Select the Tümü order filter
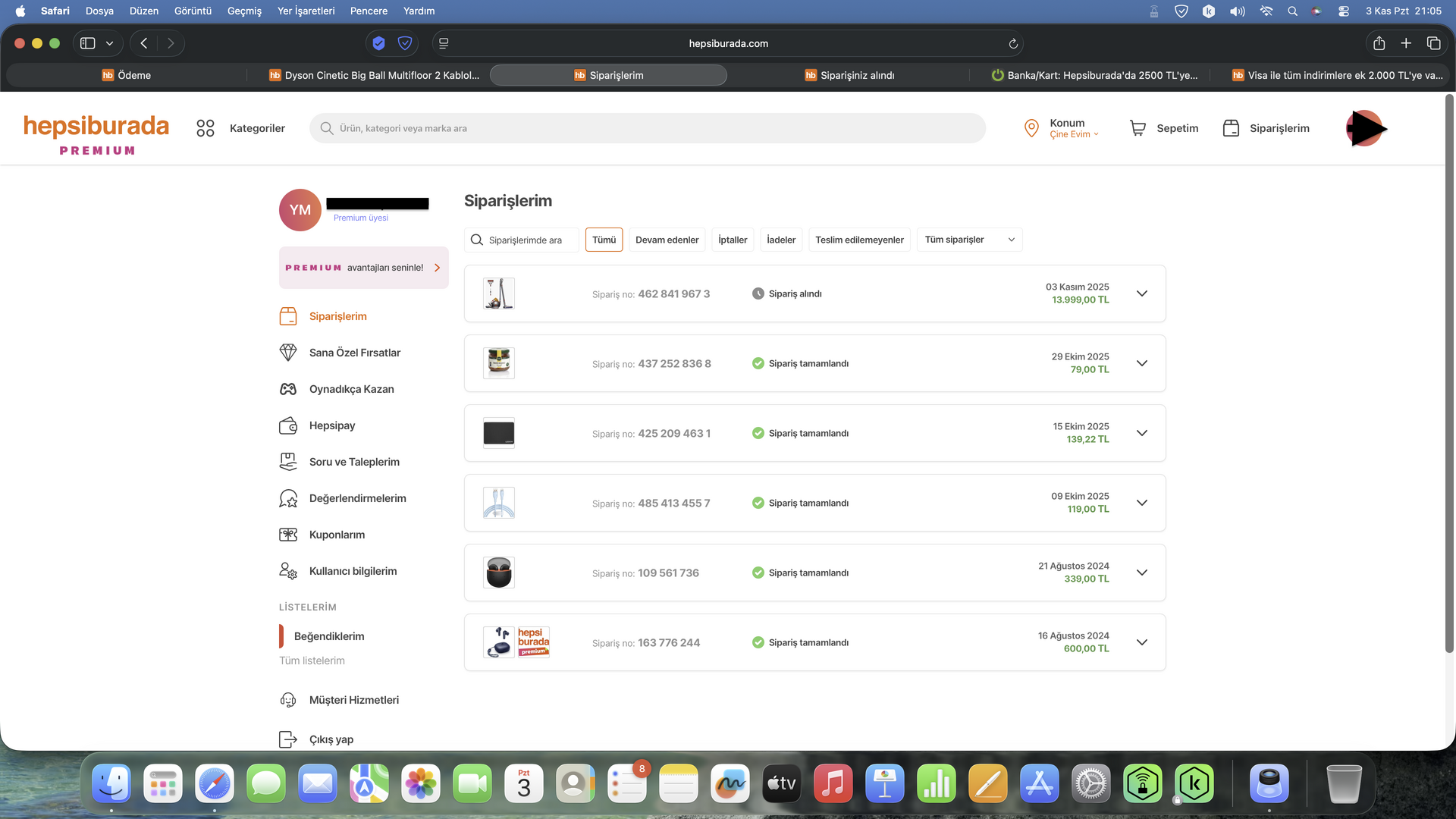1456x819 pixels. 604,240
